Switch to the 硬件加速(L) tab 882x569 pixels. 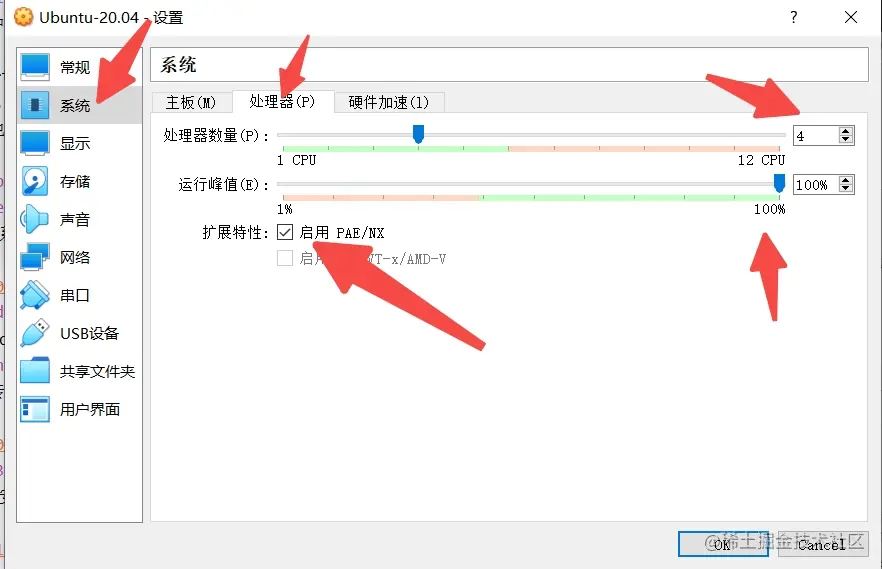click(x=389, y=102)
